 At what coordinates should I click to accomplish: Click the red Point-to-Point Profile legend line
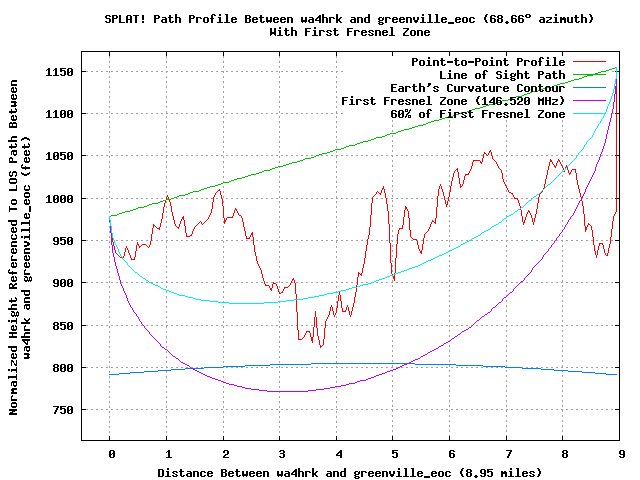(x=590, y=62)
